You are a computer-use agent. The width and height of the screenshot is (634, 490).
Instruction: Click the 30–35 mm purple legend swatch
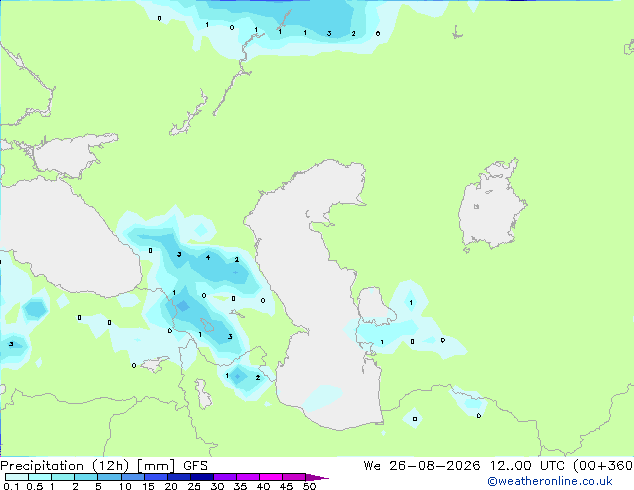(224, 477)
